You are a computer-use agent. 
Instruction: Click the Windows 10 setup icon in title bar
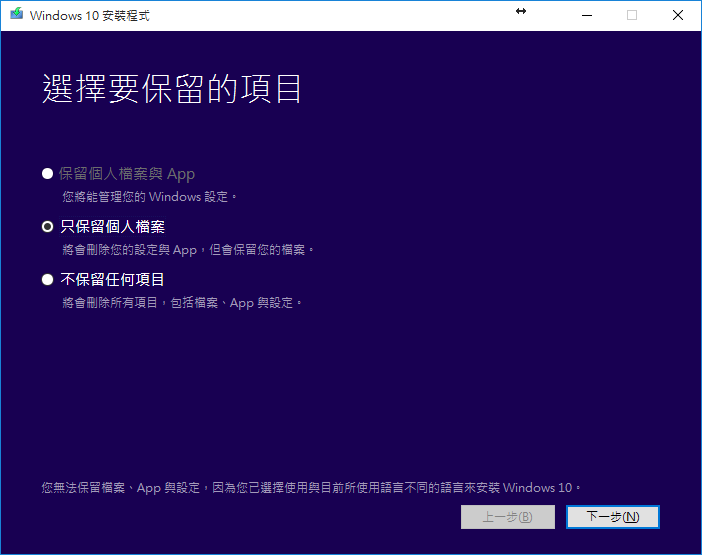17,14
